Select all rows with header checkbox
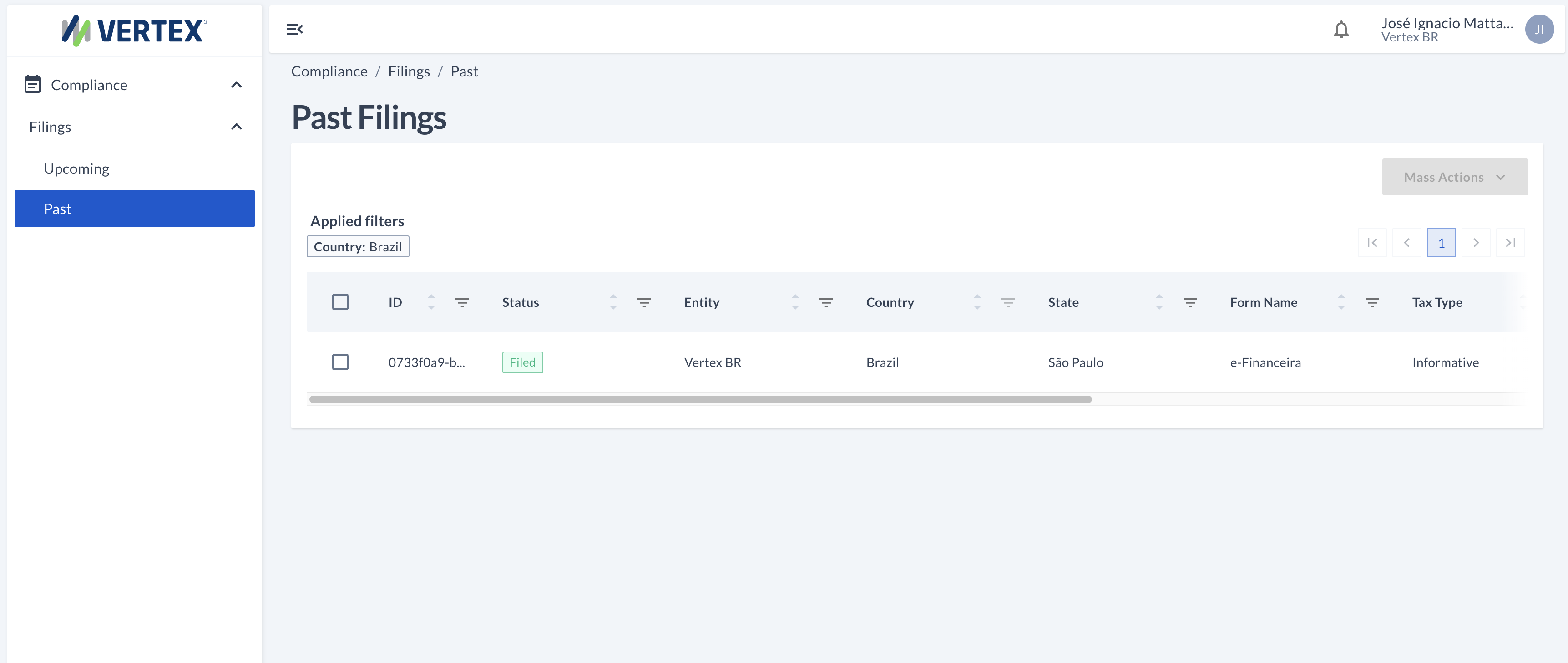 340,302
